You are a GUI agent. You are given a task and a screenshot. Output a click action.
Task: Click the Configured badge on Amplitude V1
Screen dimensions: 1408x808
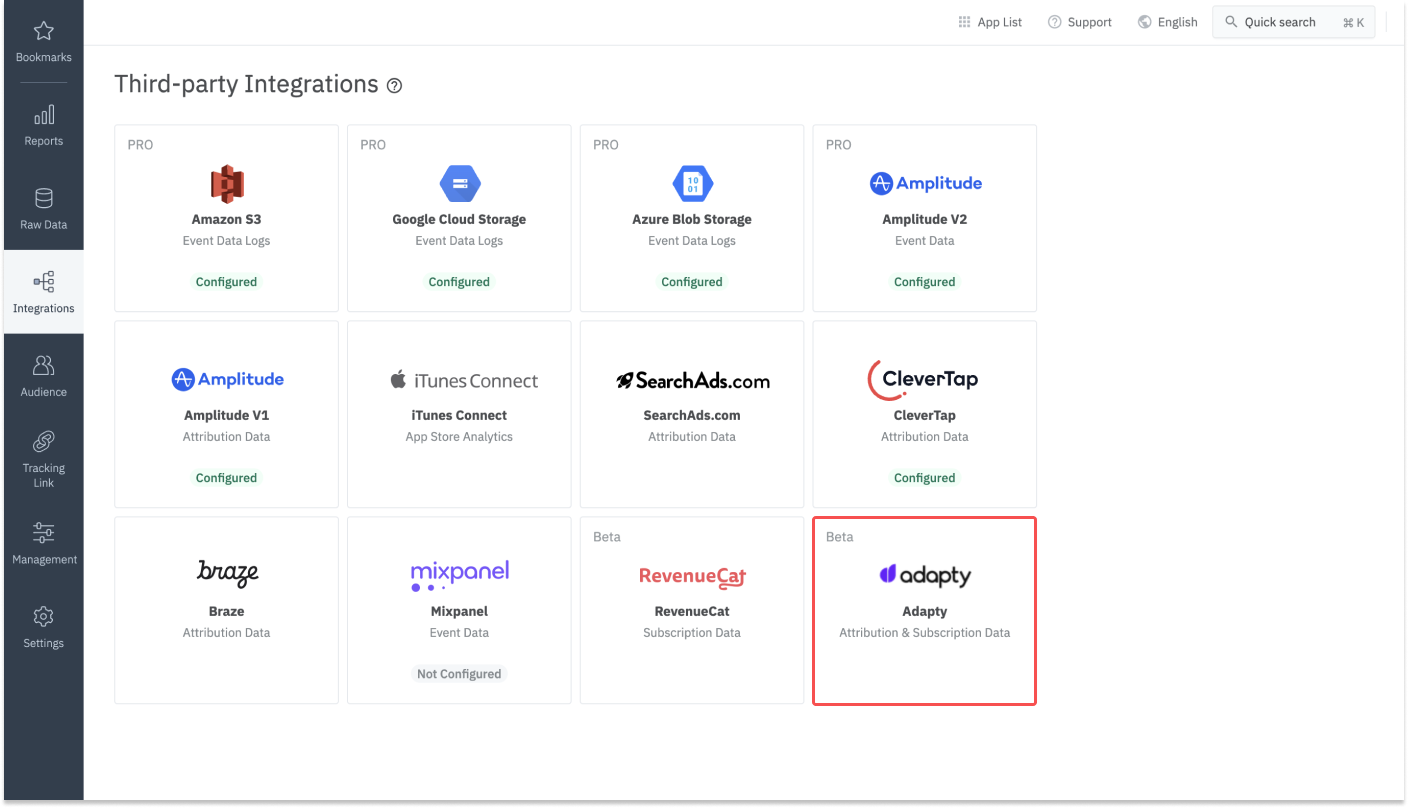pyautogui.click(x=227, y=478)
